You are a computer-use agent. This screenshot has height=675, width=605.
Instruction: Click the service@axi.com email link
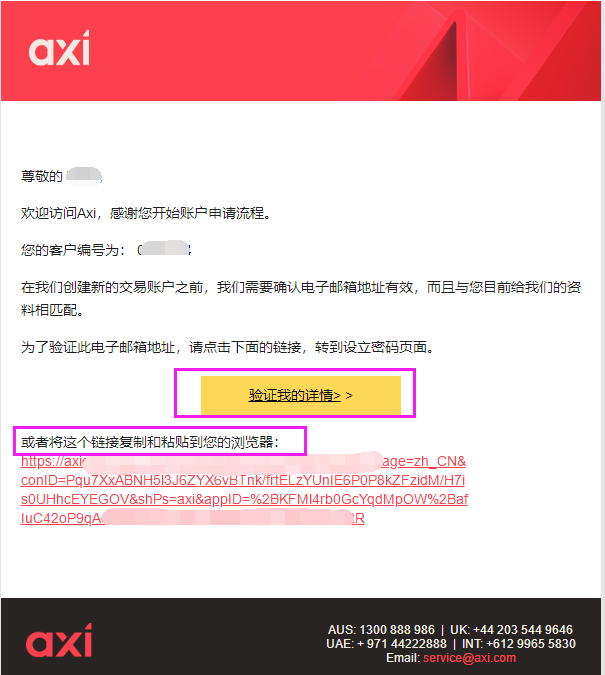(x=469, y=658)
